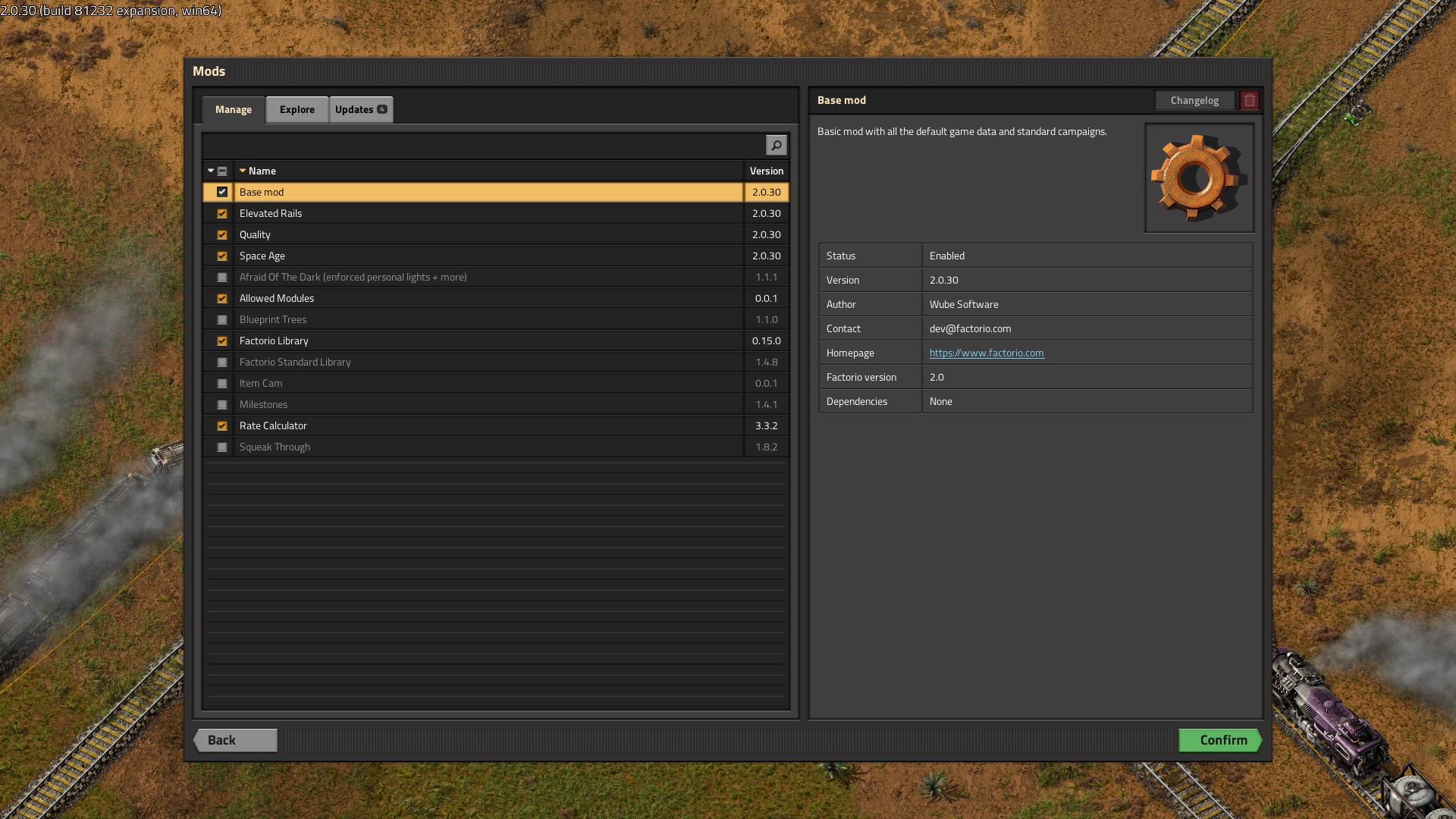This screenshot has height=819, width=1456.
Task: Click the Base mod gear thumbnail
Action: [1198, 178]
